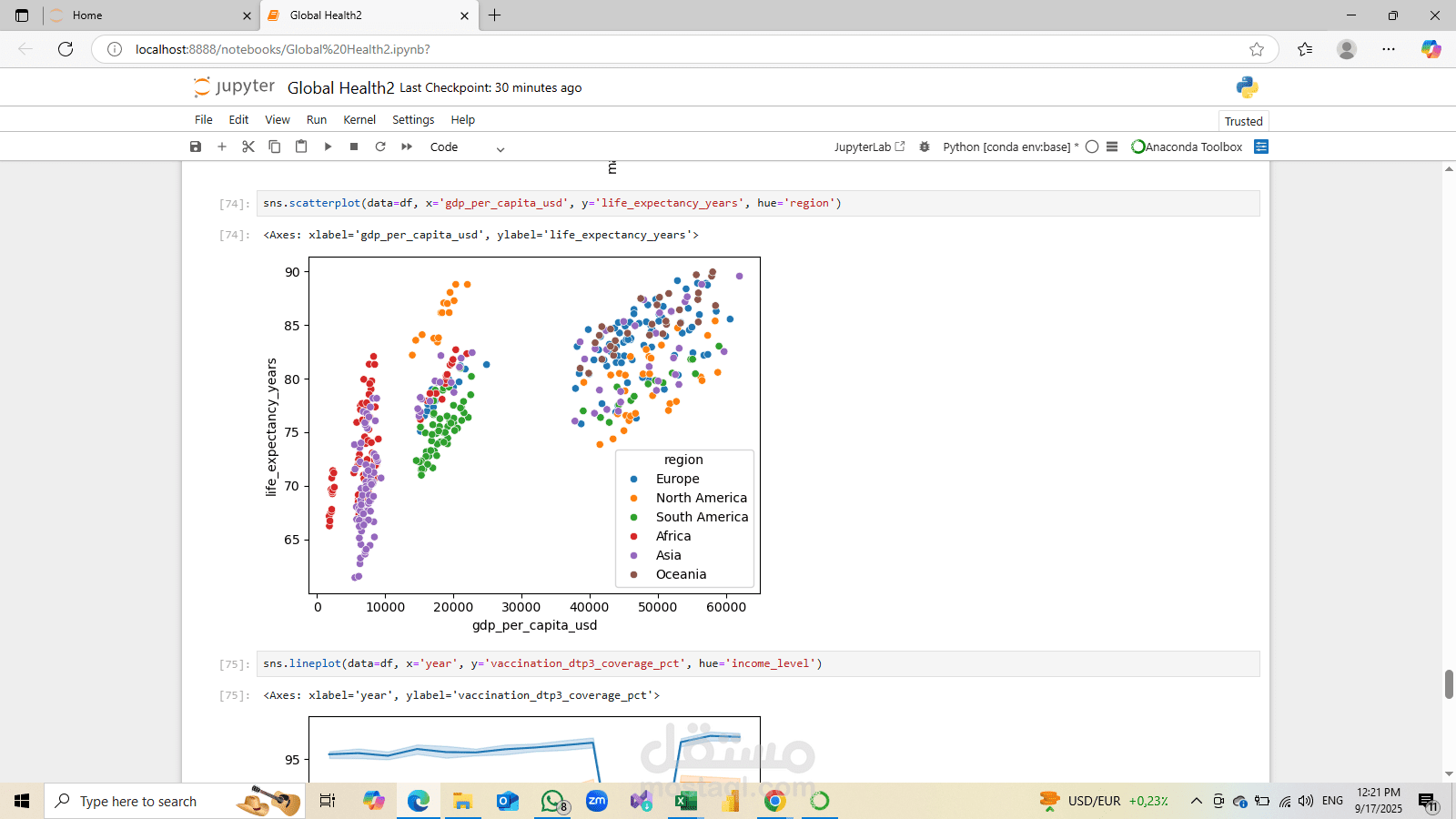Screen dimensions: 1456x819
Task: Insert a cell below with the plus icon
Action: click(221, 147)
